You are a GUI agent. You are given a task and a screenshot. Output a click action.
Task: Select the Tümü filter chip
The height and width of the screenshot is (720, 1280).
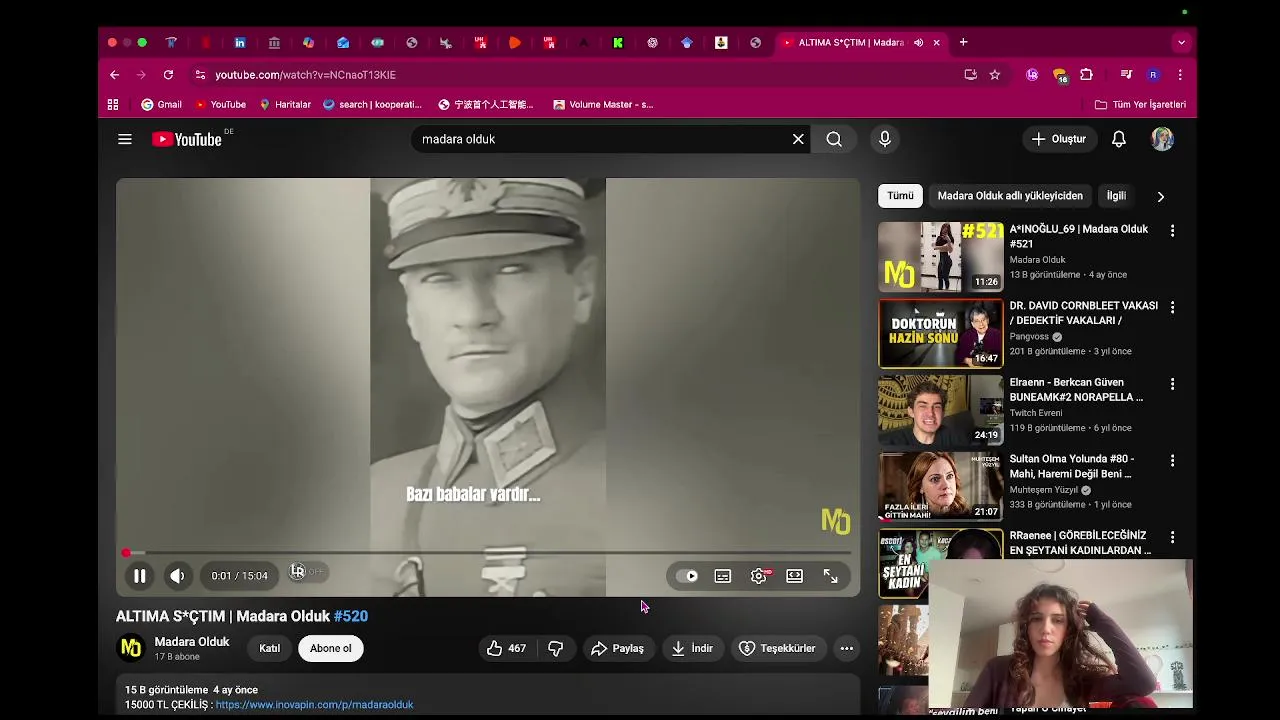pos(900,196)
